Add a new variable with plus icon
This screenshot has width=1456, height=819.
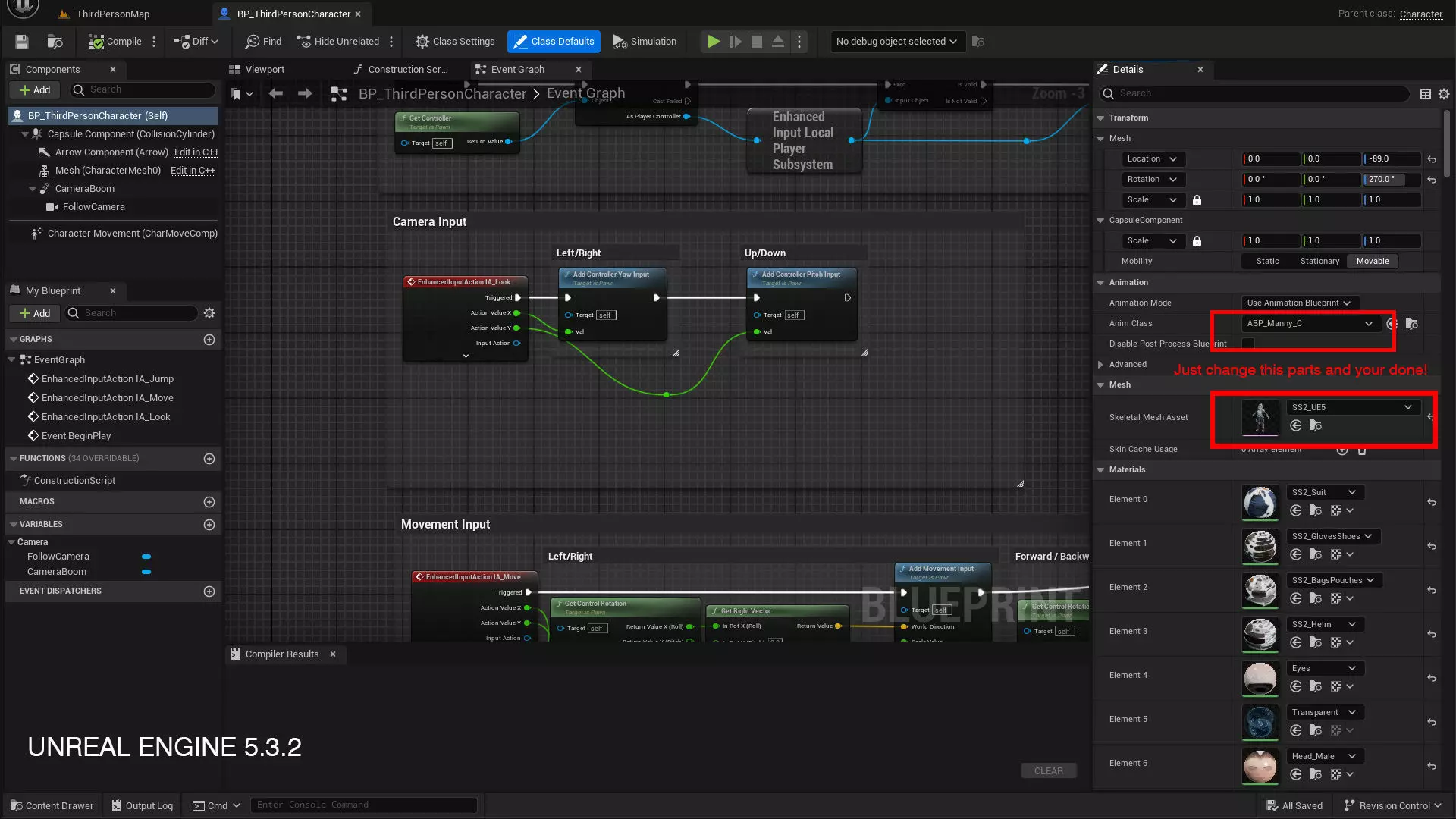pyautogui.click(x=209, y=525)
